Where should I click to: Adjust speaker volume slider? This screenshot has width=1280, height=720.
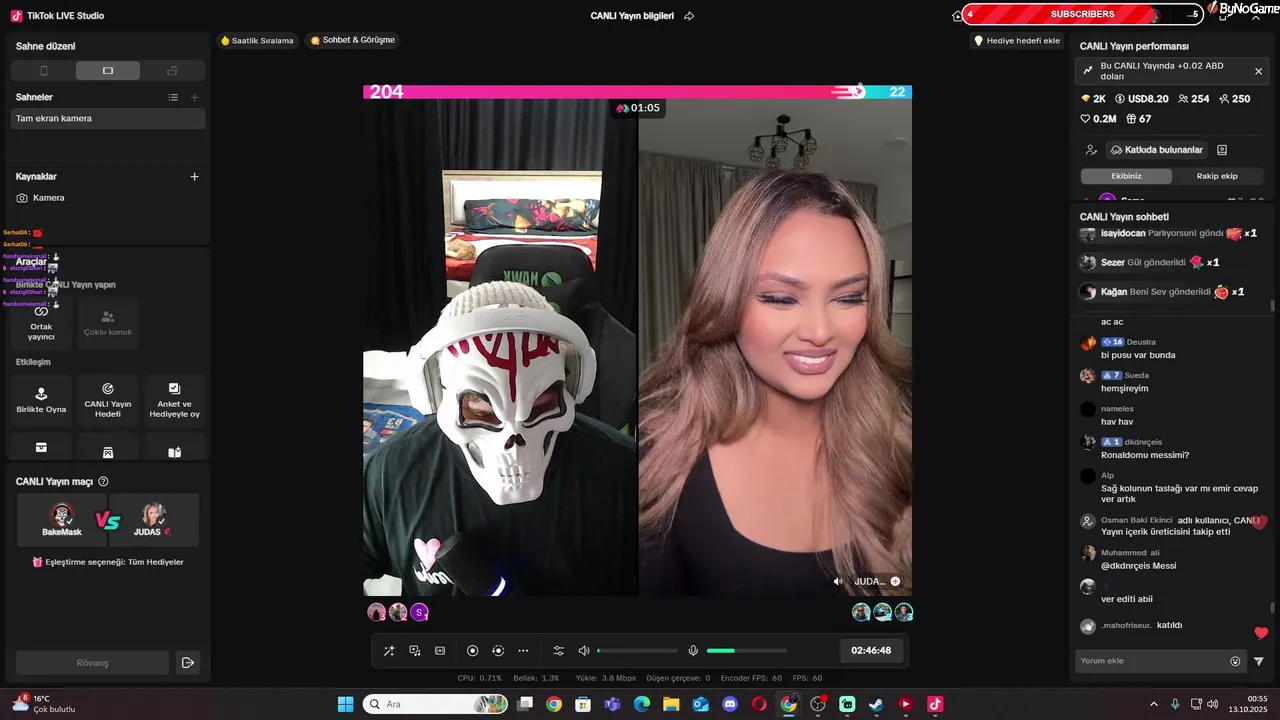pos(637,651)
